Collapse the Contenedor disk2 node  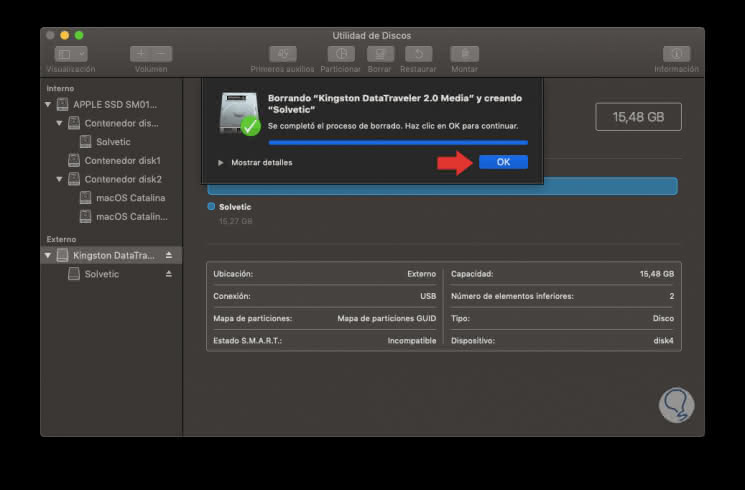[x=60, y=179]
